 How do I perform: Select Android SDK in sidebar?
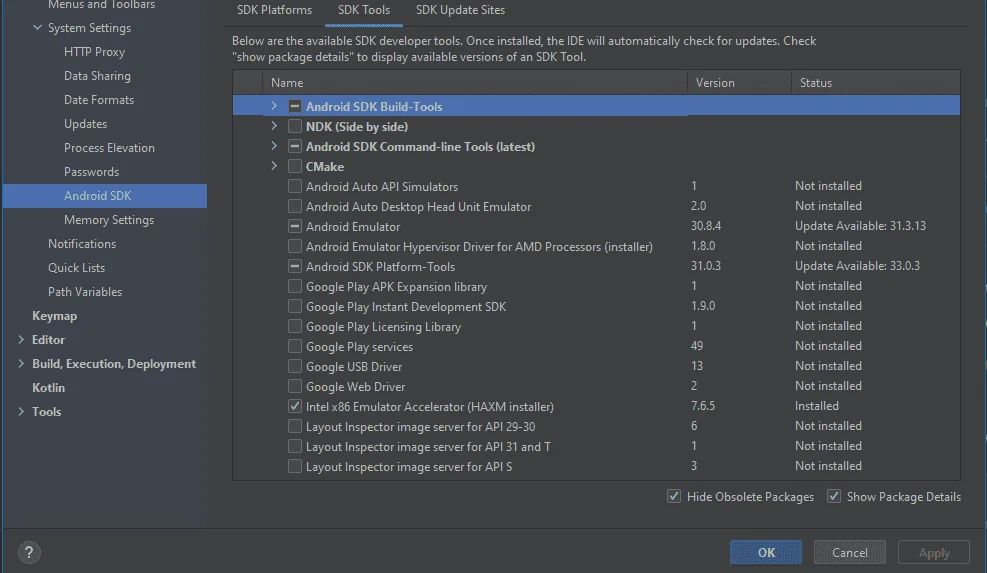(104, 195)
